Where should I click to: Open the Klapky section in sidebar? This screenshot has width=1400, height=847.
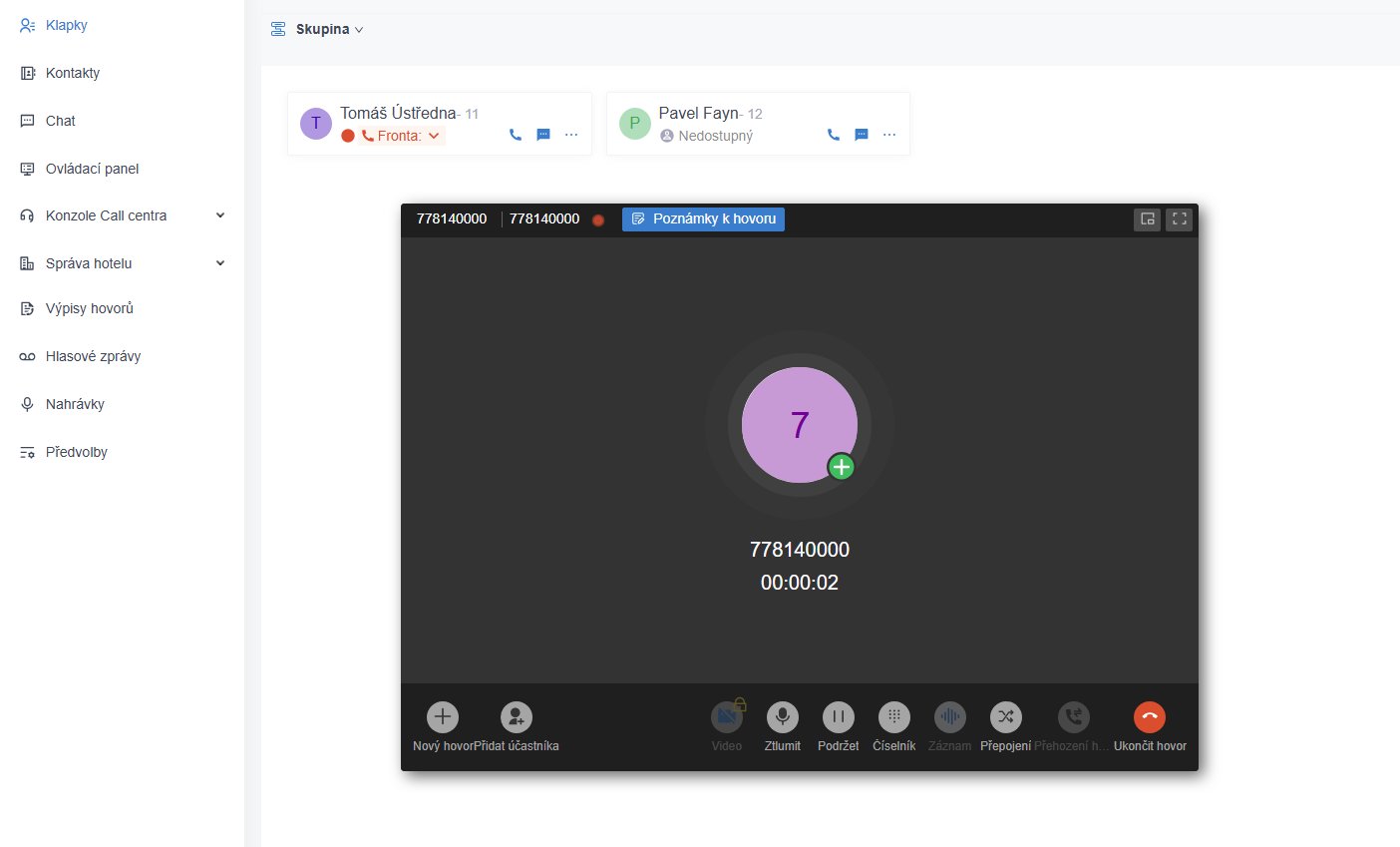pos(66,25)
